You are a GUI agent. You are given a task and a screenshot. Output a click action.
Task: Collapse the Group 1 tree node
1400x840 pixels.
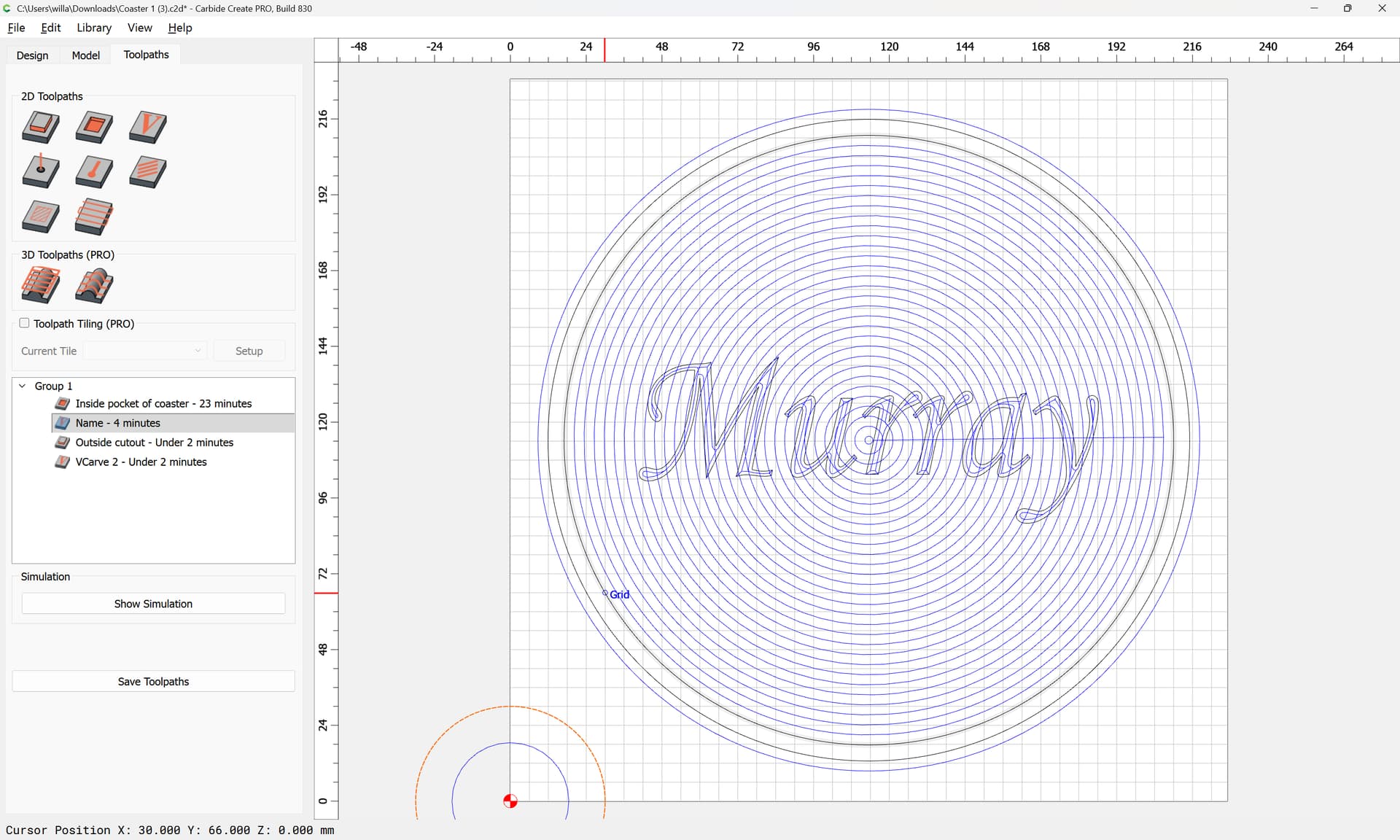coord(23,386)
